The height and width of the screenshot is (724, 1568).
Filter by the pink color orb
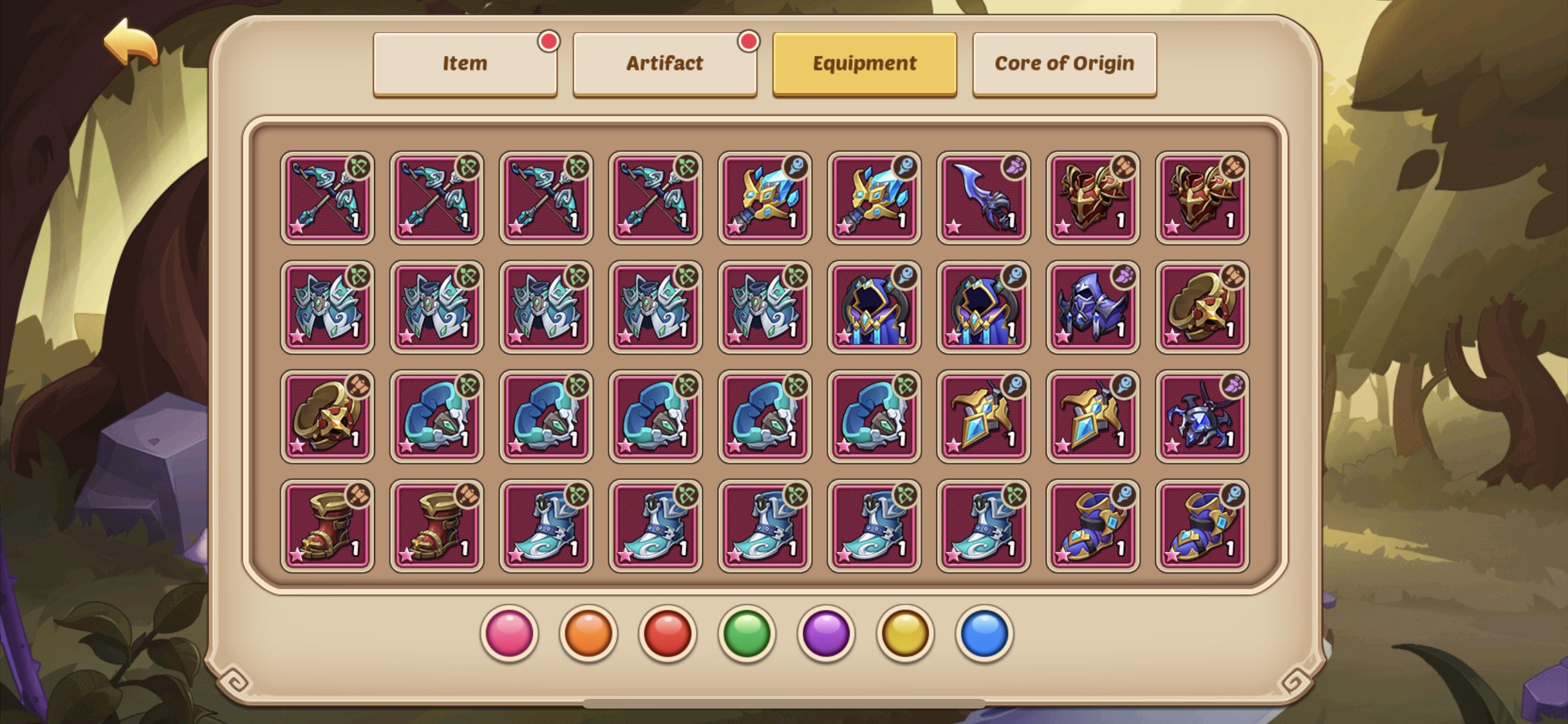click(509, 633)
